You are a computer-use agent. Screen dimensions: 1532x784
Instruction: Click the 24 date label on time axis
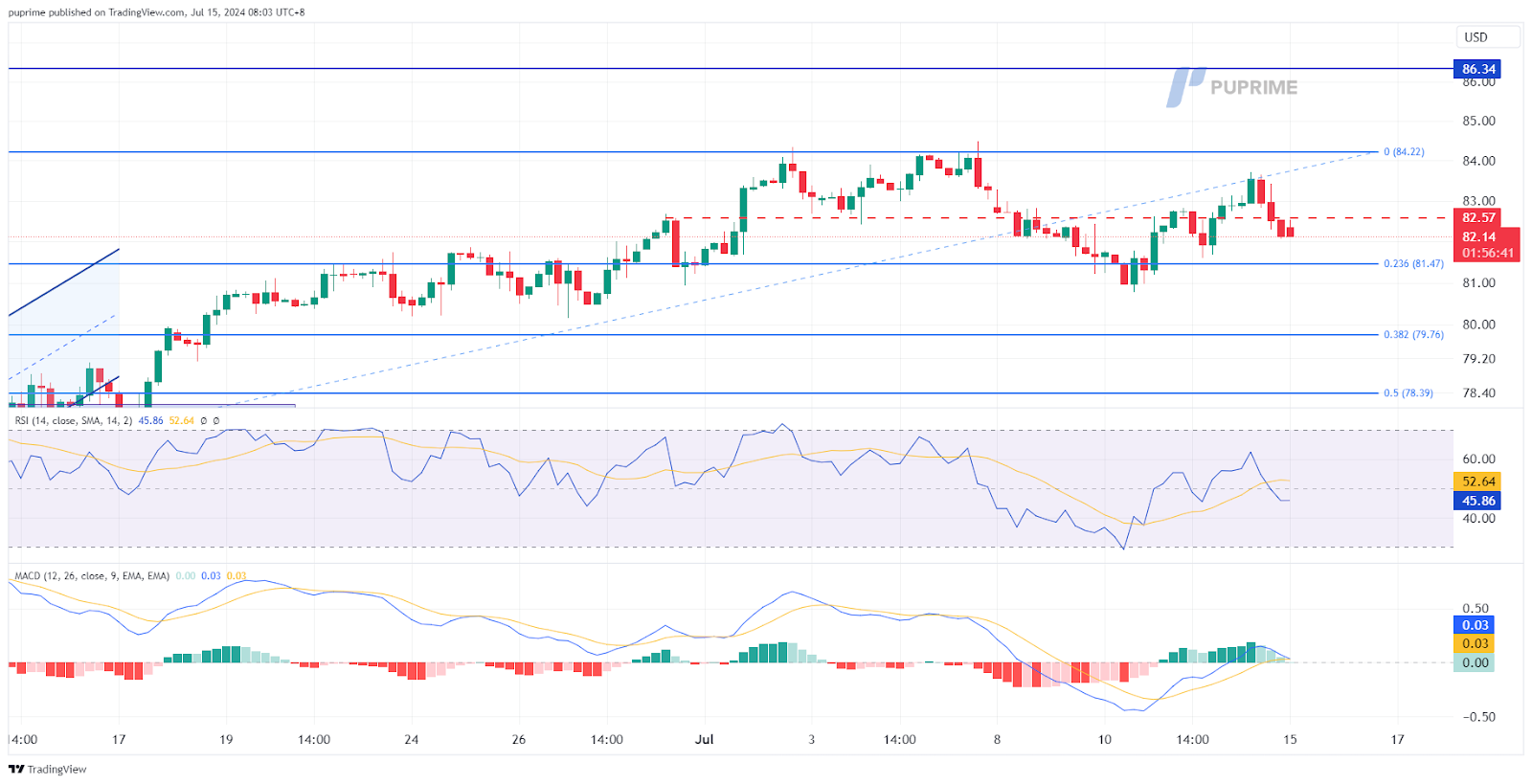(x=412, y=739)
